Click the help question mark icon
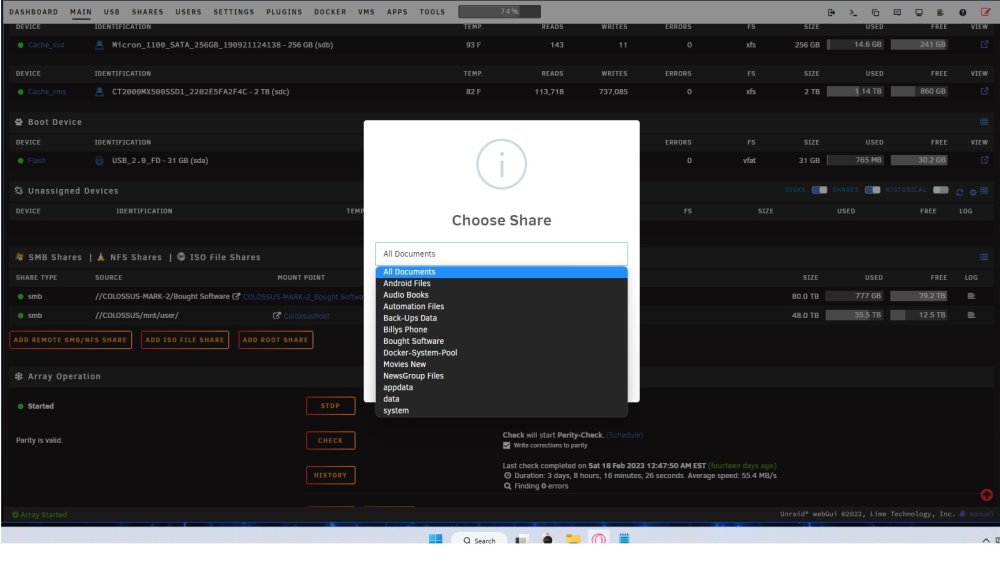Screen dimensions: 1000x585 click(962, 12)
